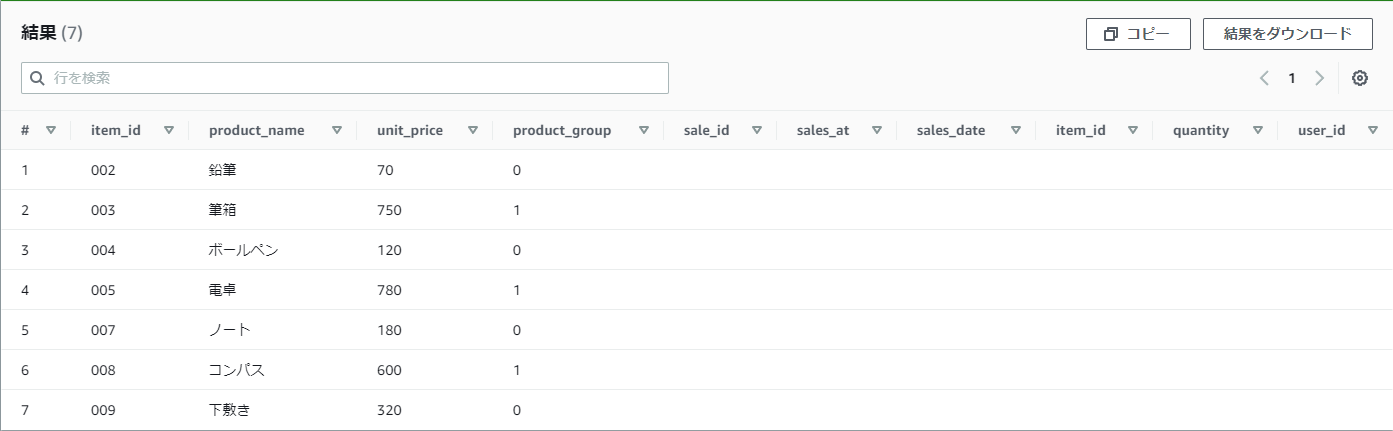Viewport: 1393px width, 431px height.
Task: Sort results by first item_id column arrow
Action: click(x=169, y=130)
